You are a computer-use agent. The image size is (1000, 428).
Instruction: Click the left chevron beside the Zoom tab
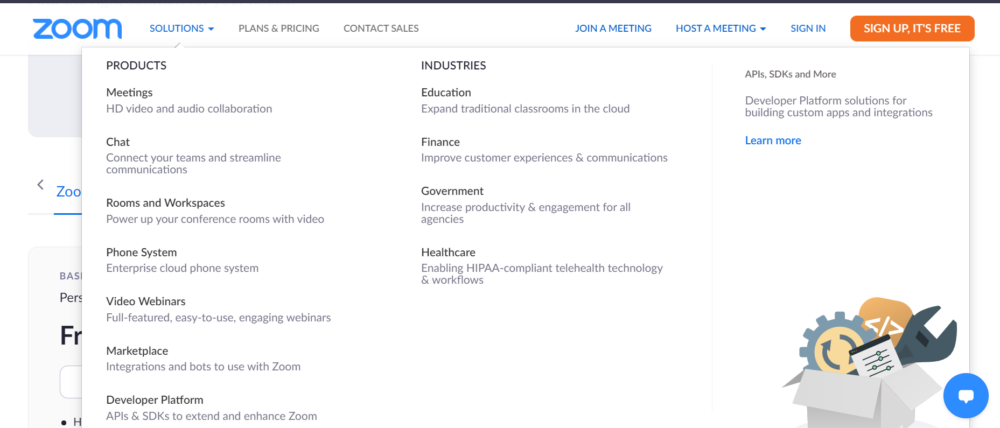(x=40, y=185)
